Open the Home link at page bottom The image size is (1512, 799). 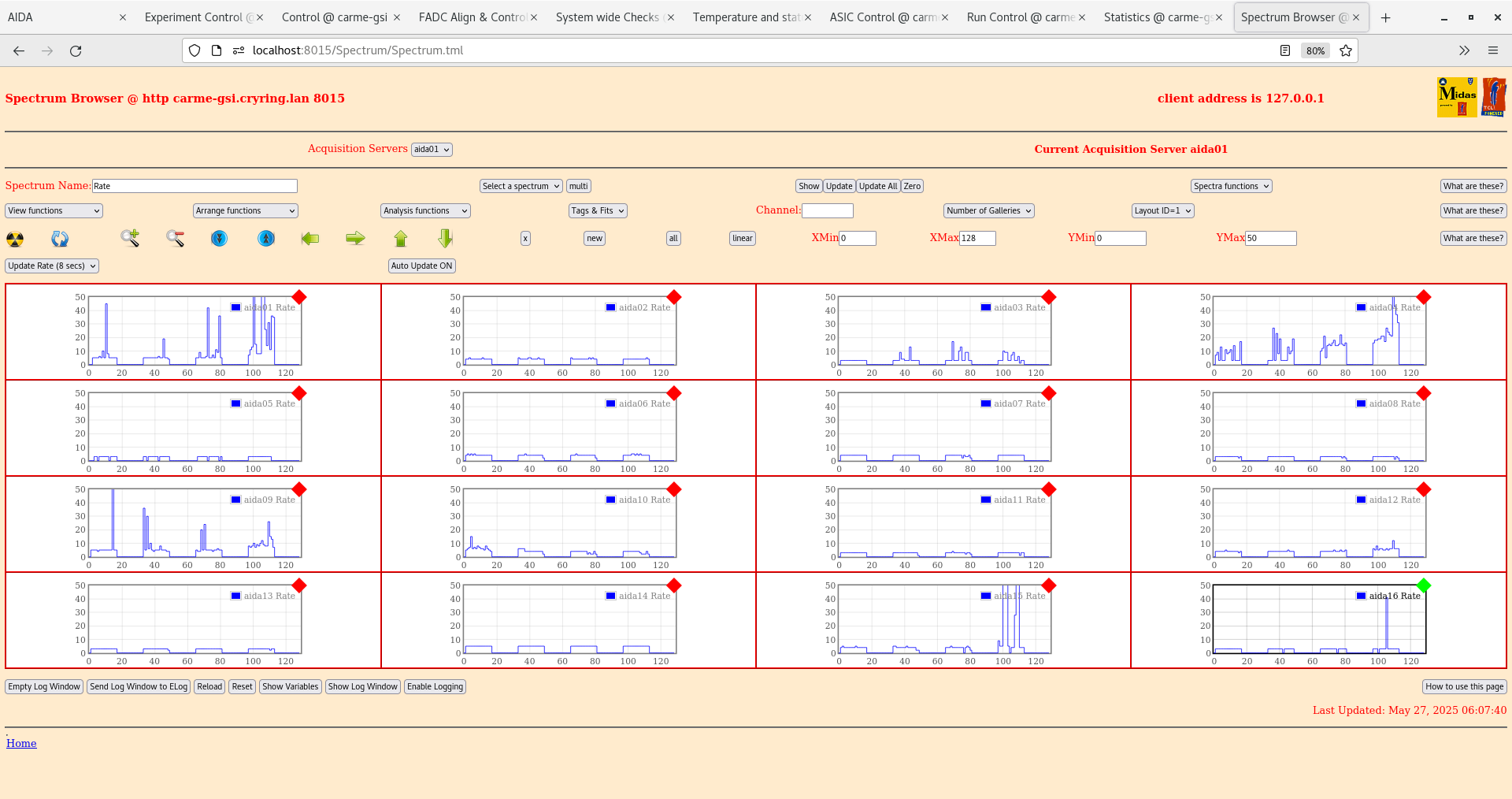coord(21,743)
